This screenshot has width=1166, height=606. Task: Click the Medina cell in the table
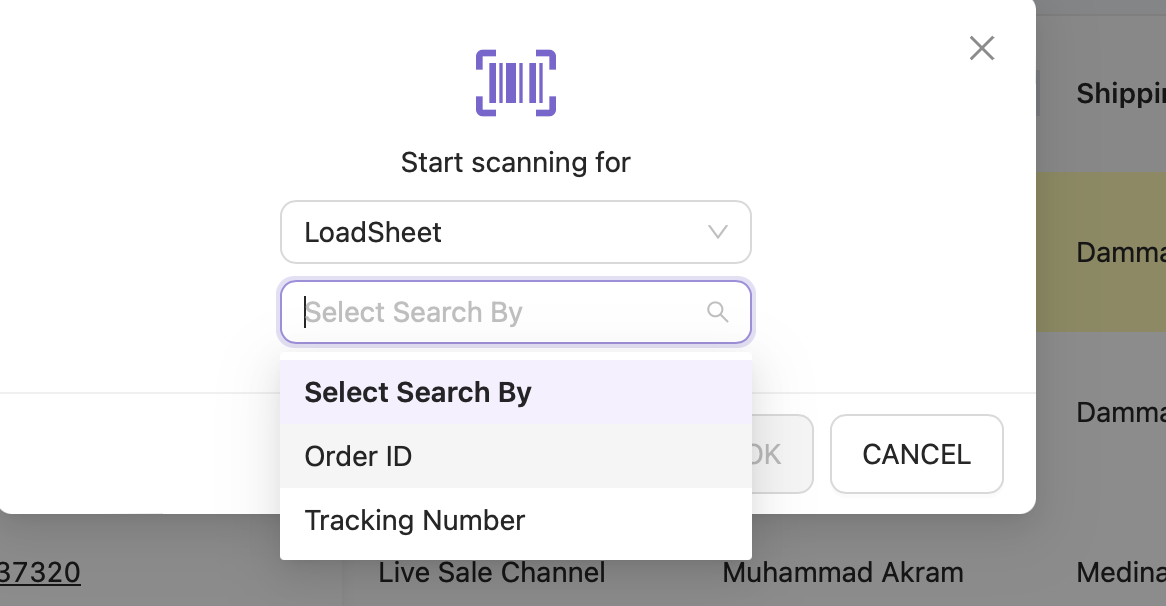(1121, 573)
